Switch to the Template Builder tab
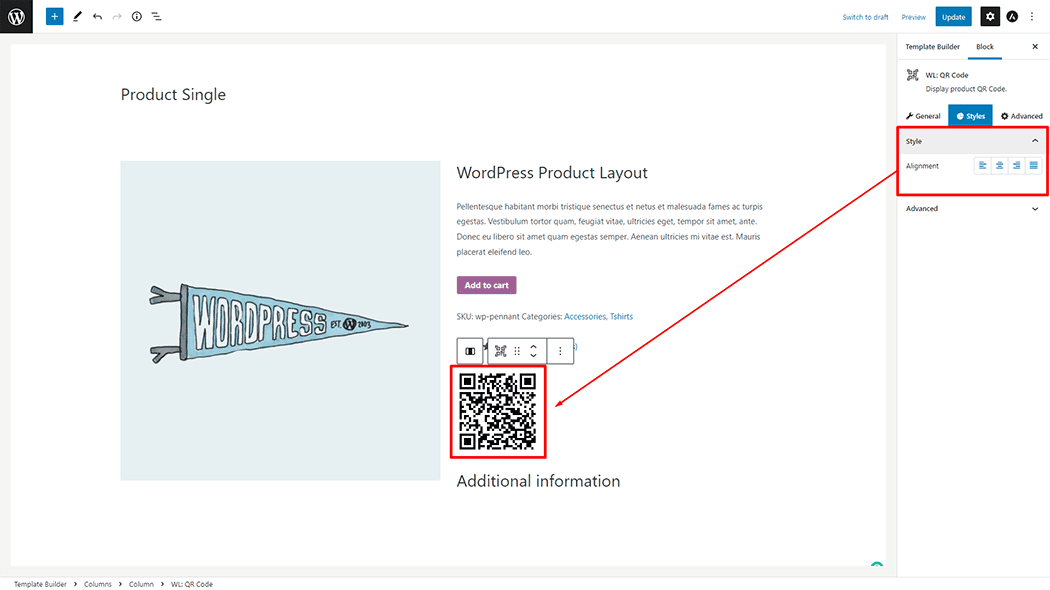 tap(932, 47)
